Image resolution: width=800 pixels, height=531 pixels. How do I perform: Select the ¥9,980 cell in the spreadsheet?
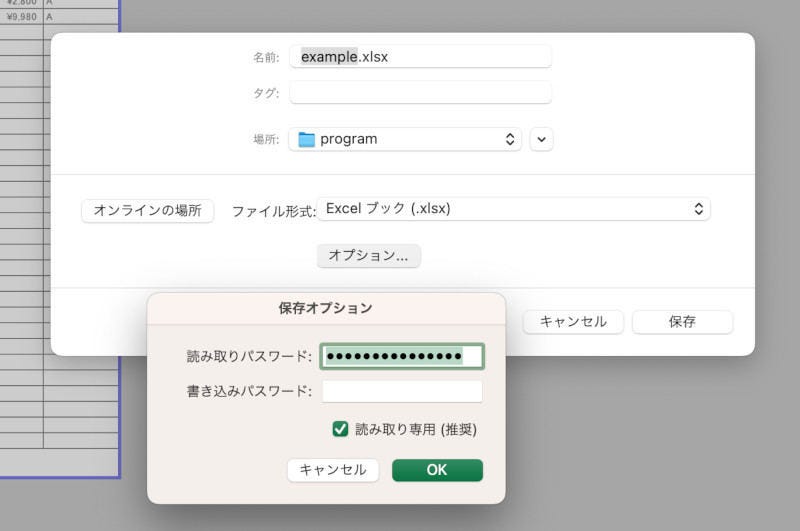[21, 17]
